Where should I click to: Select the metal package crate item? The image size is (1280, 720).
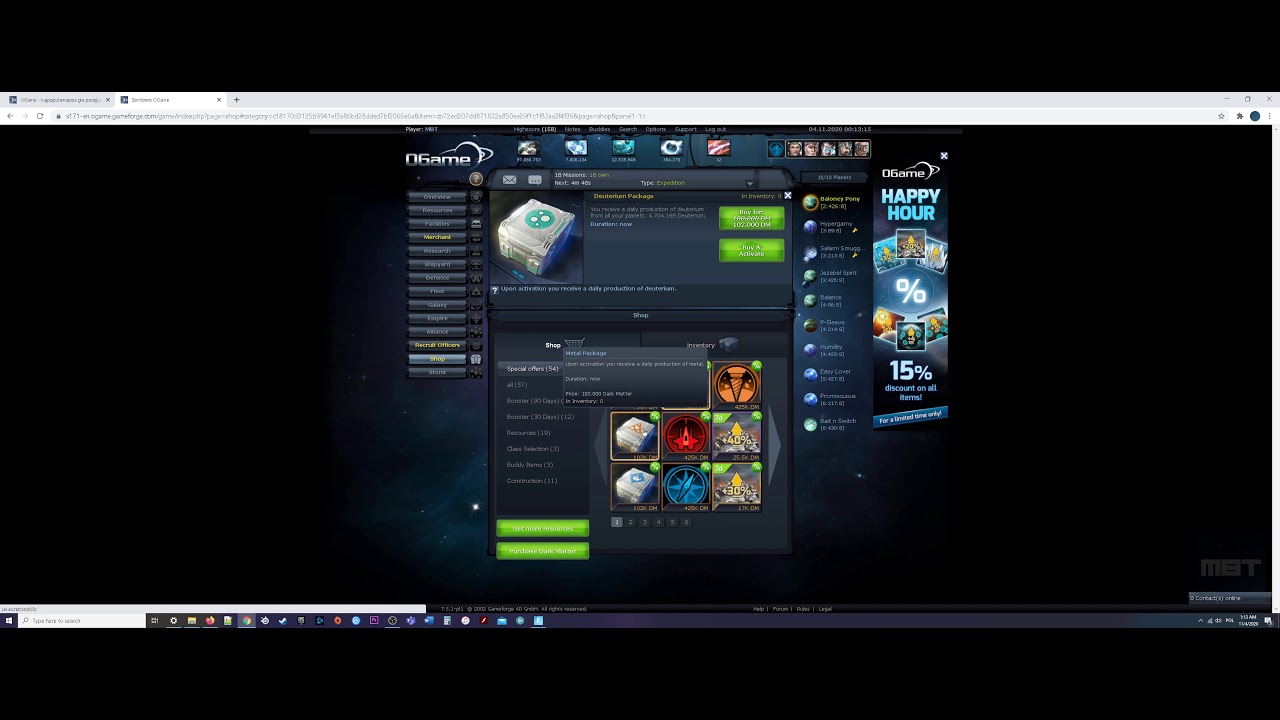pos(635,436)
